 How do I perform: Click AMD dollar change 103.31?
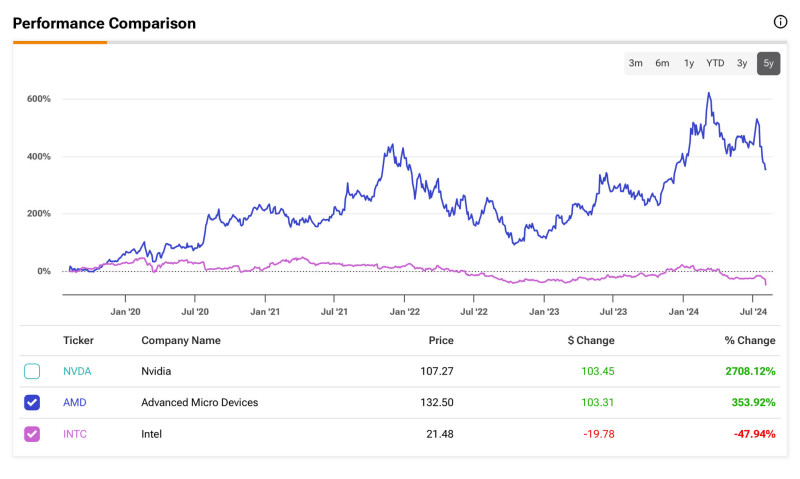click(598, 402)
